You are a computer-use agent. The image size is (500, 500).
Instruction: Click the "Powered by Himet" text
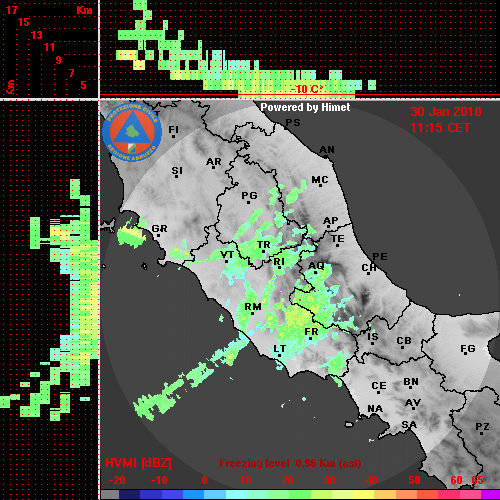pos(305,107)
